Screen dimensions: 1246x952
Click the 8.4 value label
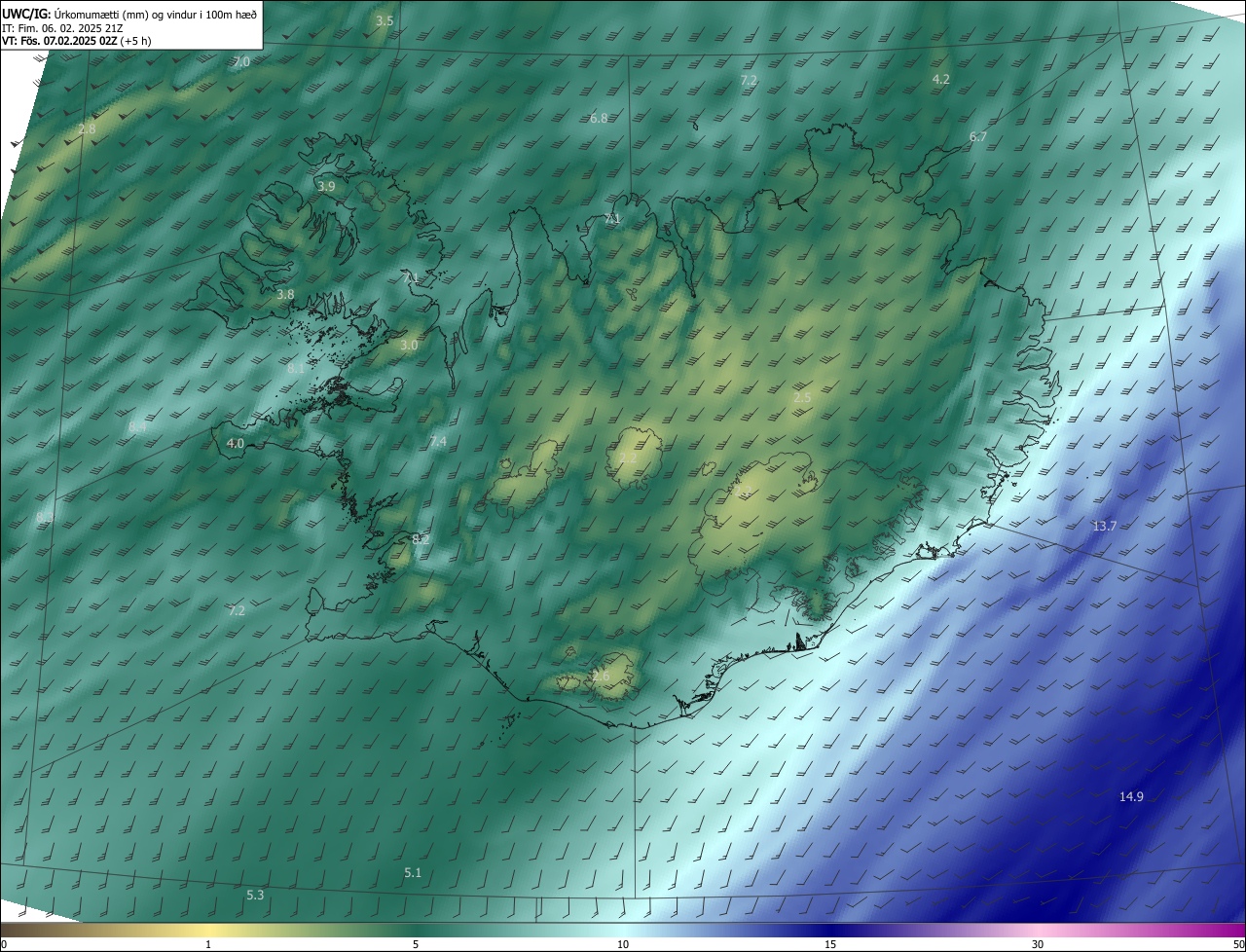coord(137,426)
